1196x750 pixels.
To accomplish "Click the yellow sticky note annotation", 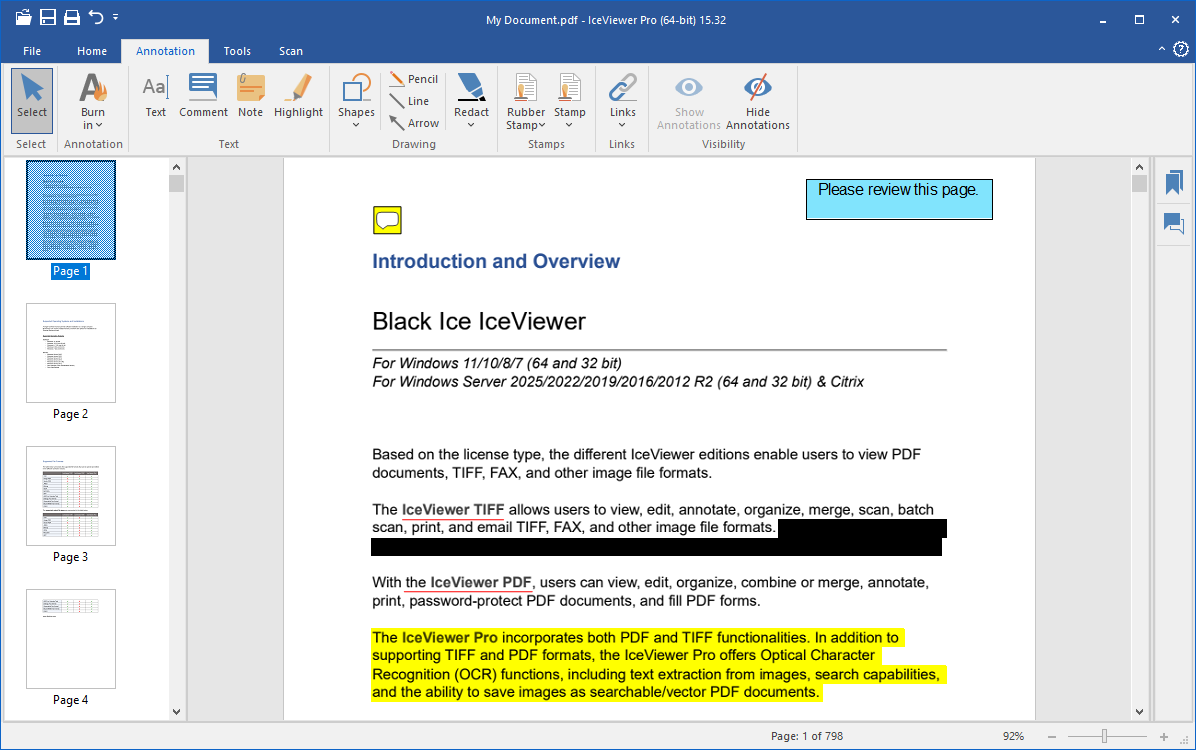I will (x=387, y=220).
